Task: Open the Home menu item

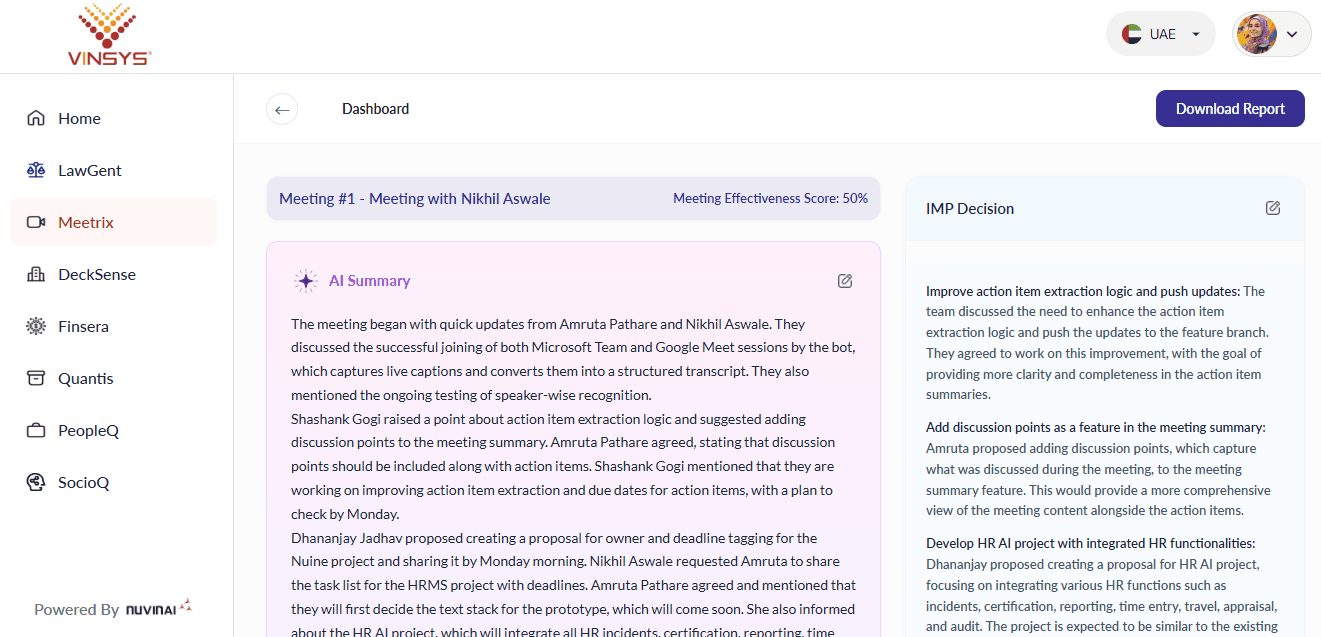Action: [113, 118]
